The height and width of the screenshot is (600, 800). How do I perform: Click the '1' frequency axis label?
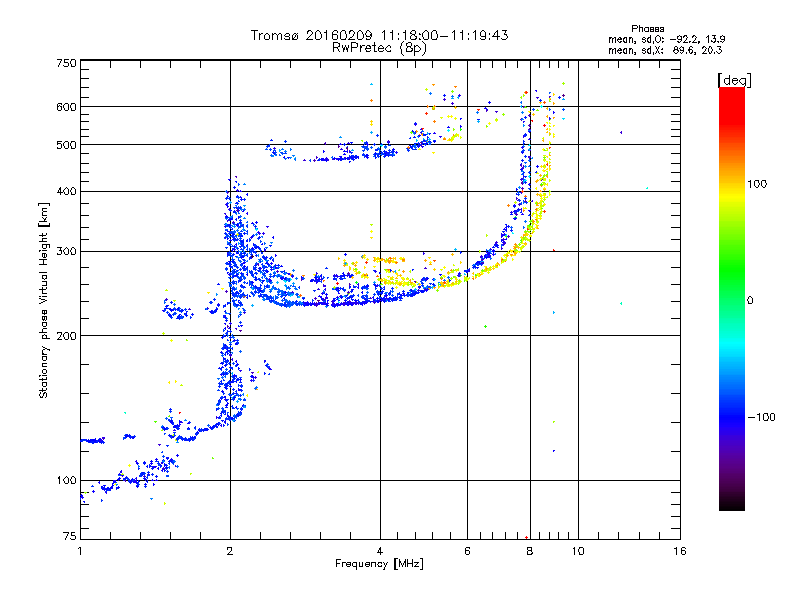pyautogui.click(x=80, y=551)
